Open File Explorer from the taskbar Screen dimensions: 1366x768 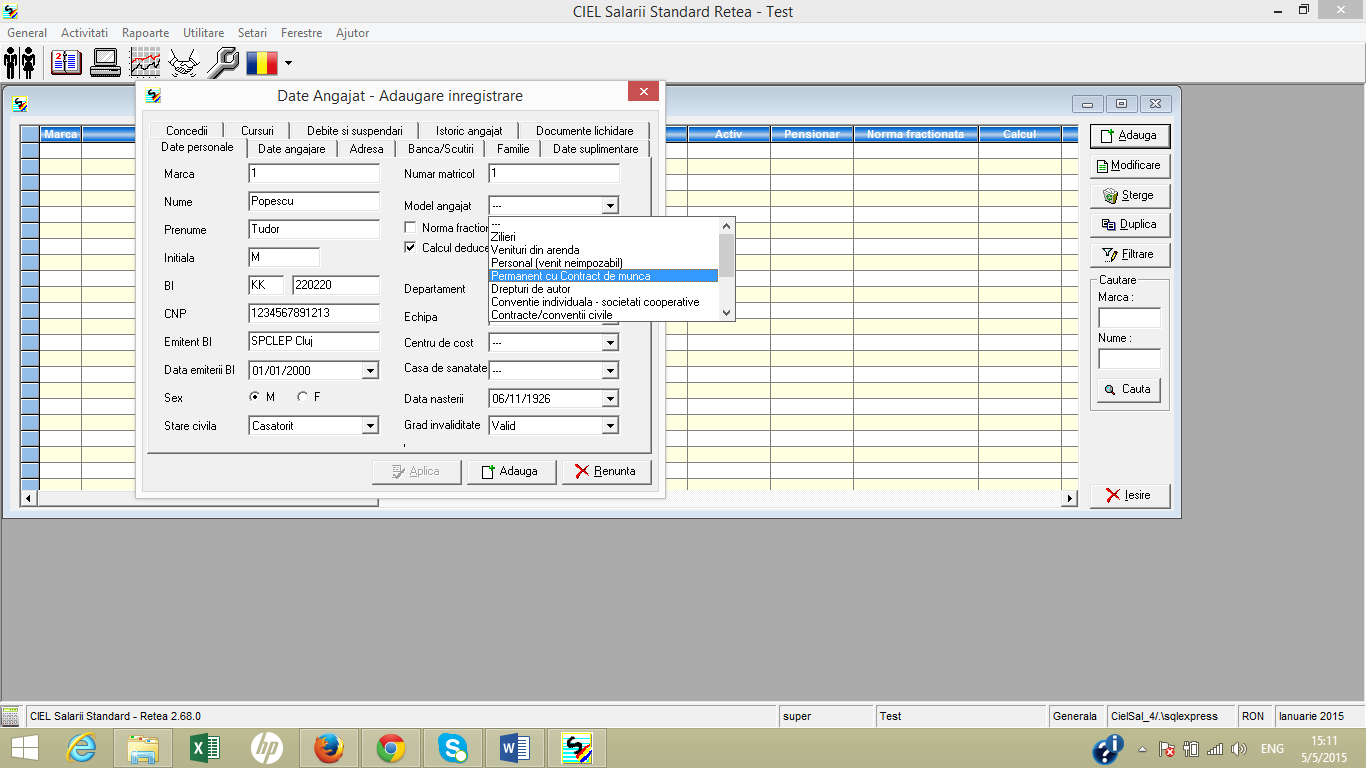click(144, 748)
